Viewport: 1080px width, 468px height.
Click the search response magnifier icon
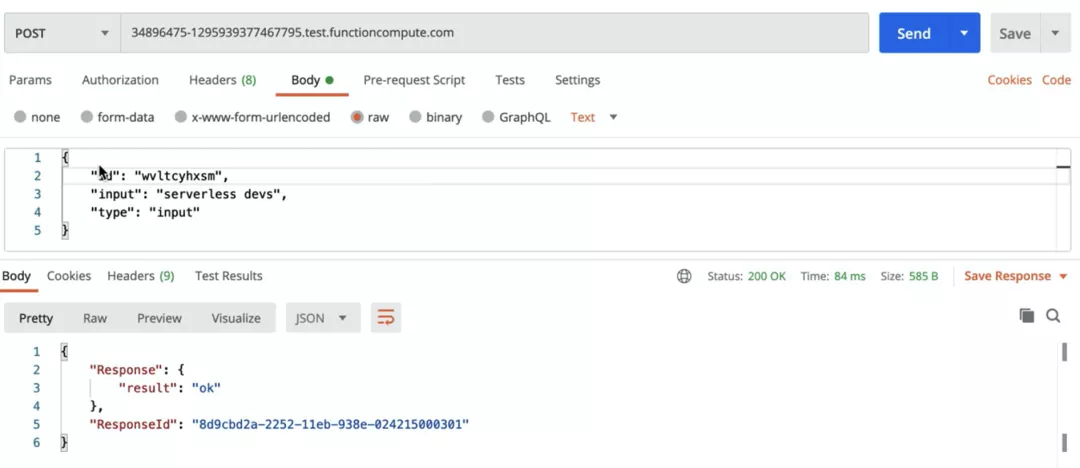point(1053,316)
